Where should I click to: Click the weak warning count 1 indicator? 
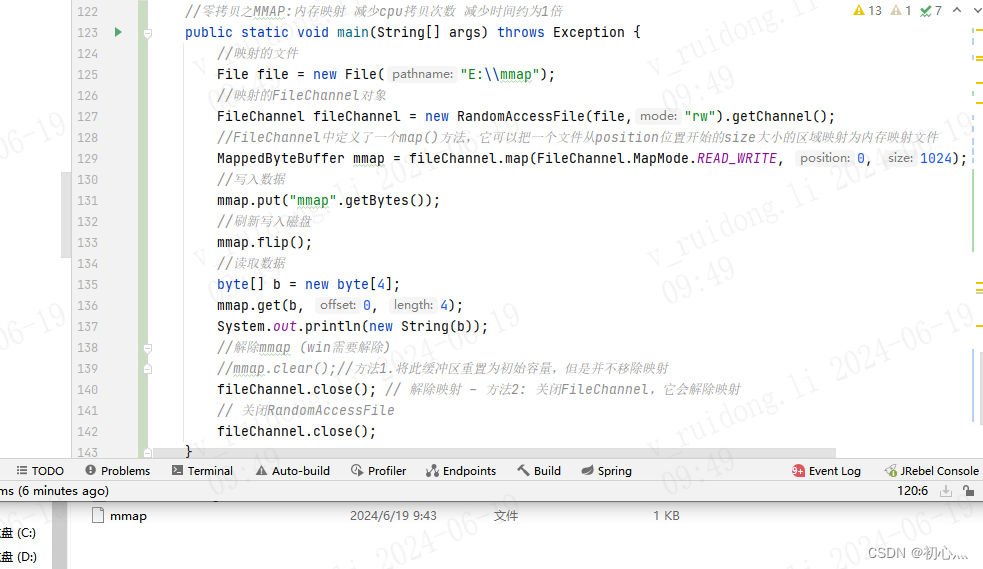click(x=901, y=11)
